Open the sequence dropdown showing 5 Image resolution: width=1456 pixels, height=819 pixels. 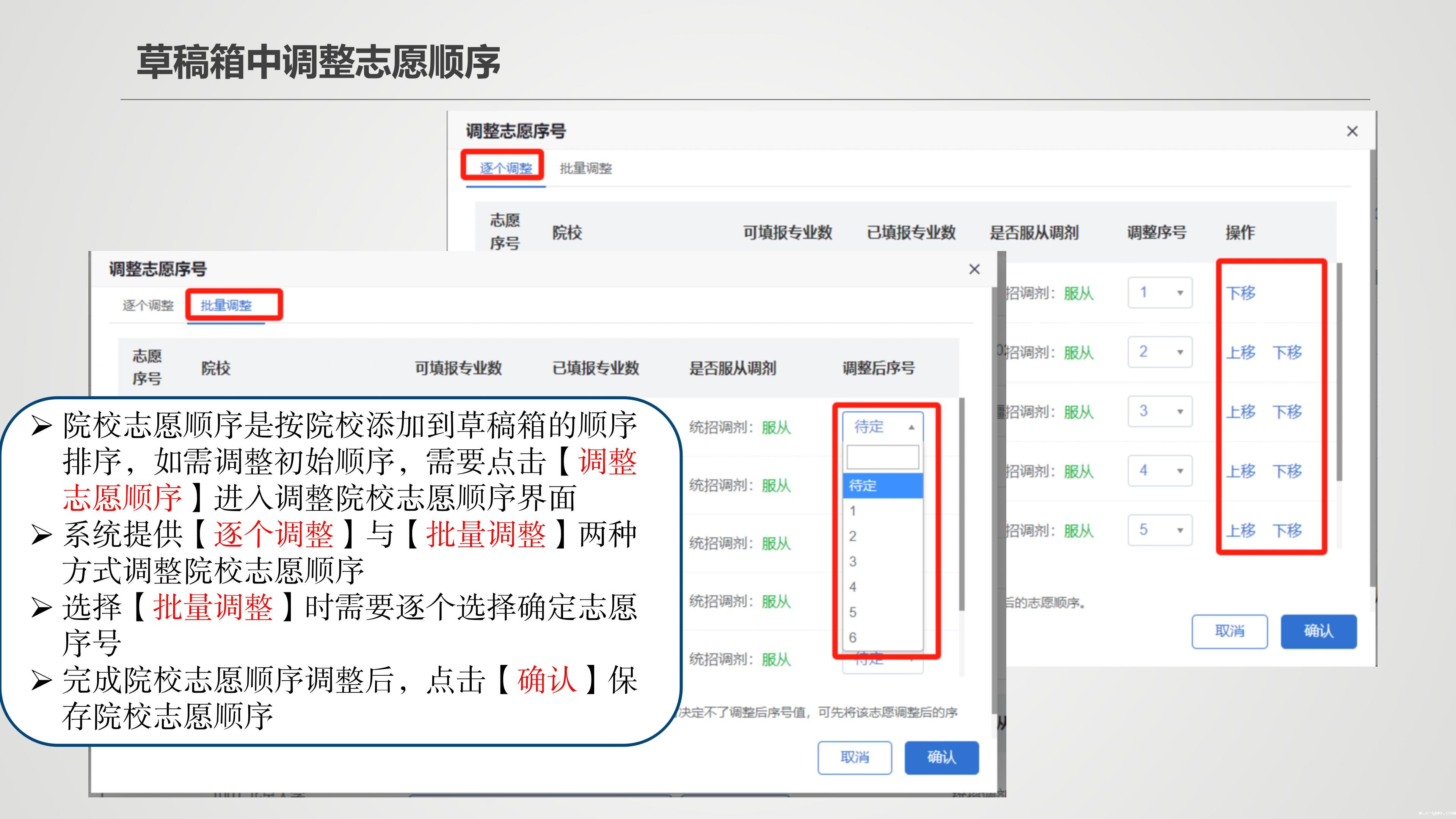tap(1159, 530)
